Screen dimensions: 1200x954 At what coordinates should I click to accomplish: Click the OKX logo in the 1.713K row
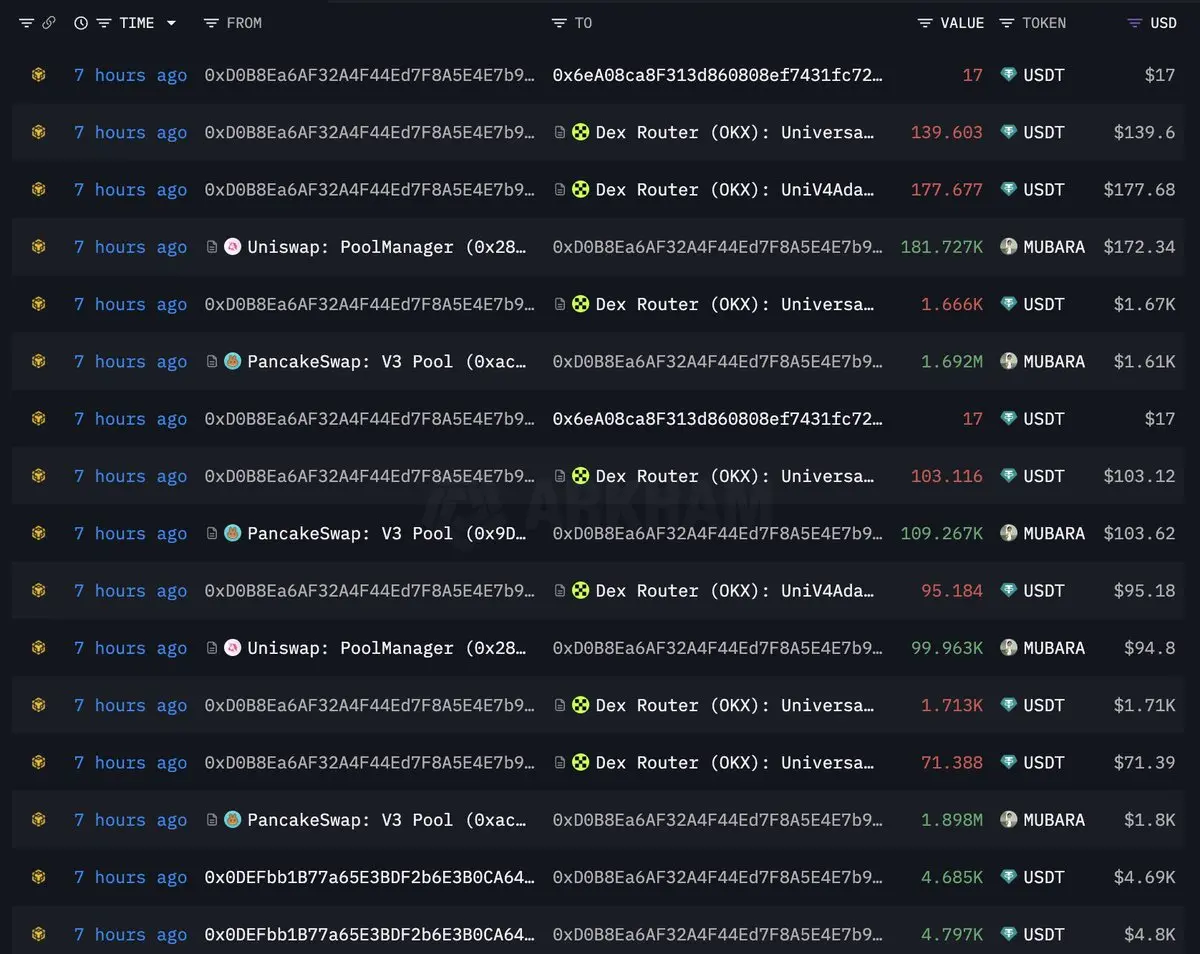pyautogui.click(x=580, y=705)
